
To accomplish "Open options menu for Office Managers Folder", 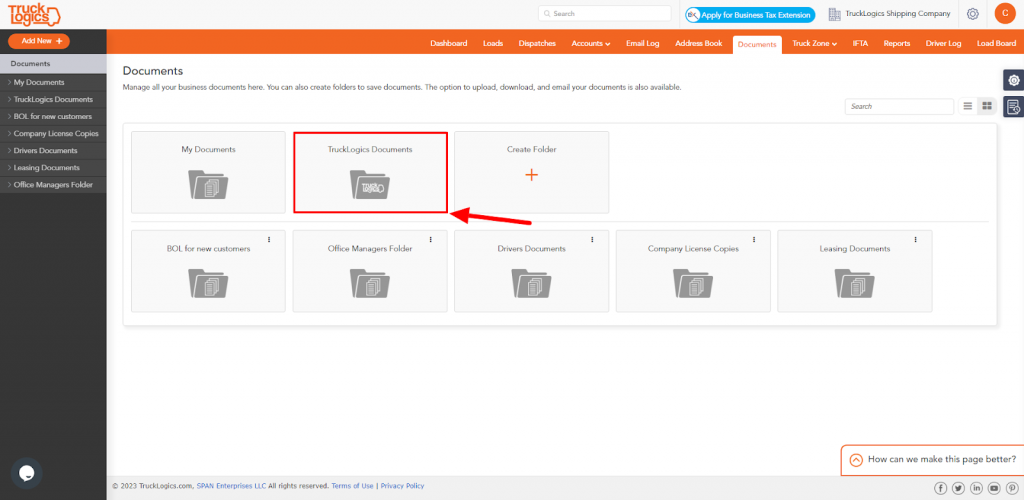I will coord(430,240).
